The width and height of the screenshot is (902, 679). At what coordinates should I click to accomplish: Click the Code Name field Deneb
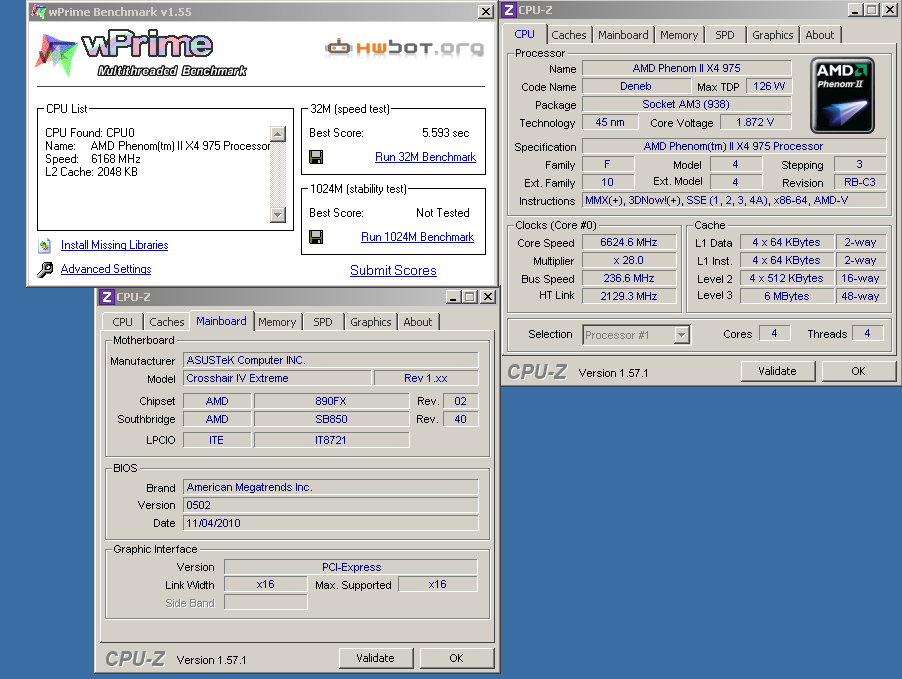point(636,86)
